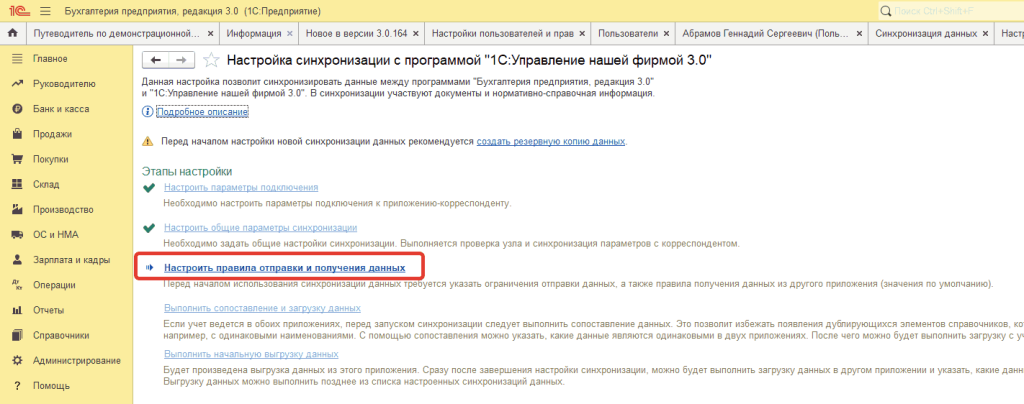Click the search field magnifier icon
Image resolution: width=1024 pixels, height=404 pixels.
coord(886,11)
